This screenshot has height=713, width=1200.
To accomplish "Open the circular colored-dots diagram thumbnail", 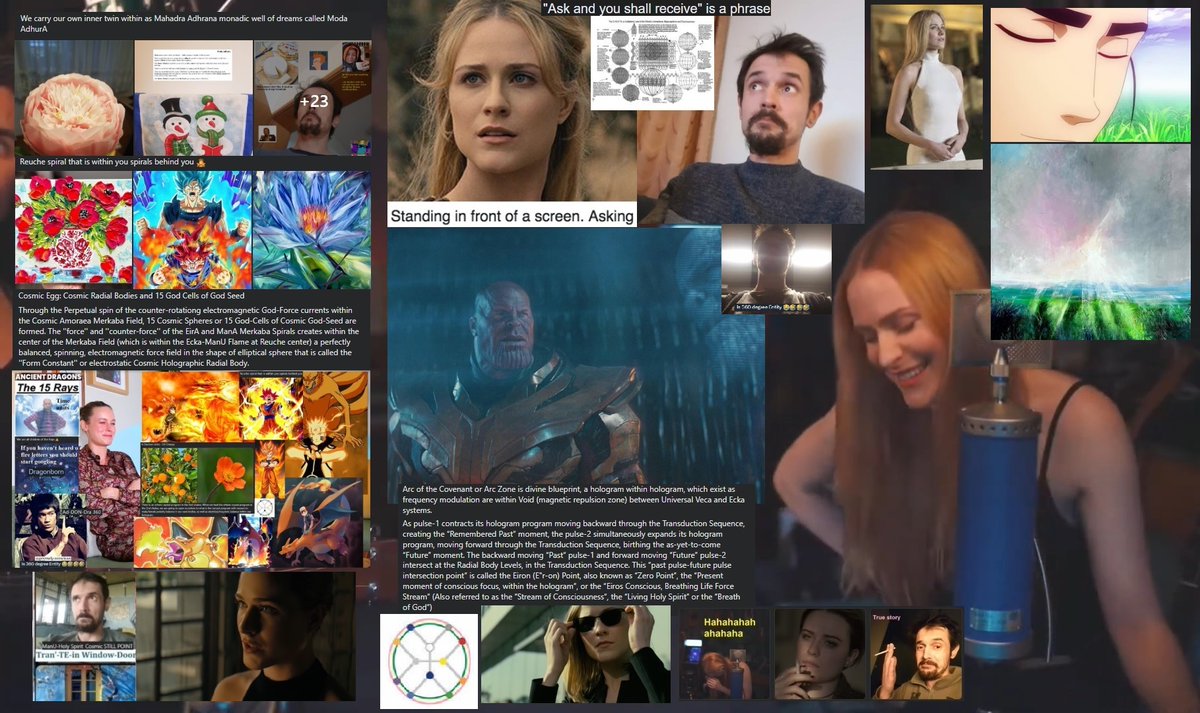I will (x=429, y=662).
